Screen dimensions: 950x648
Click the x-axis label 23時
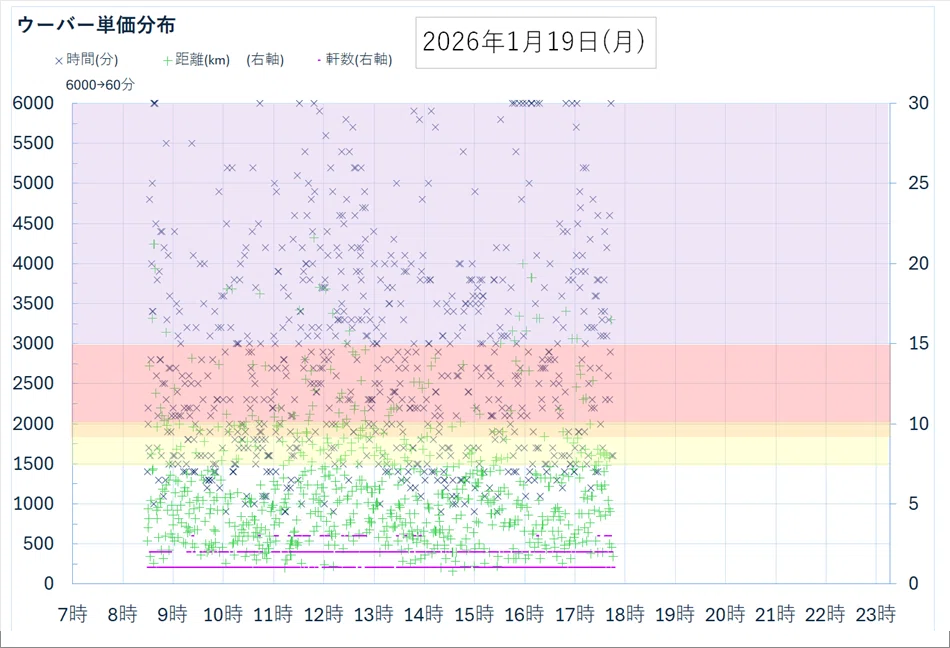[x=876, y=615]
